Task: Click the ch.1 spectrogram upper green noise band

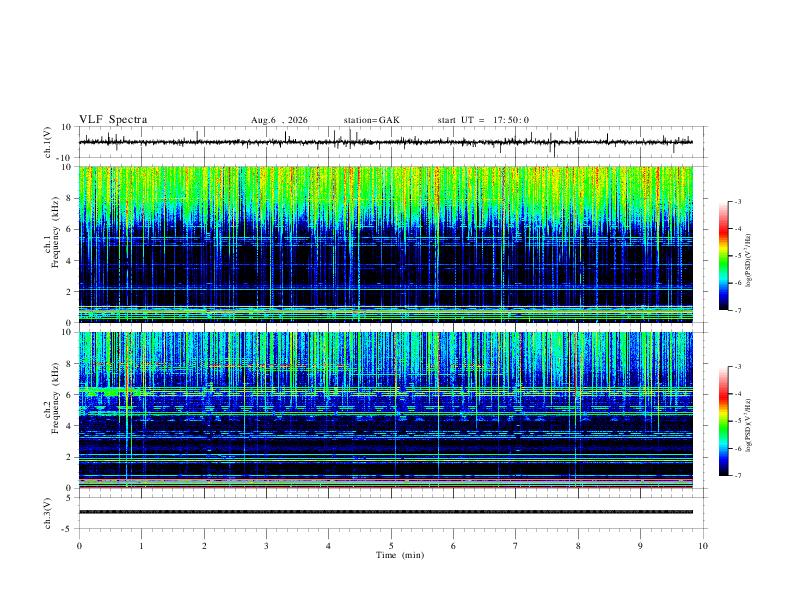Action: (385, 194)
